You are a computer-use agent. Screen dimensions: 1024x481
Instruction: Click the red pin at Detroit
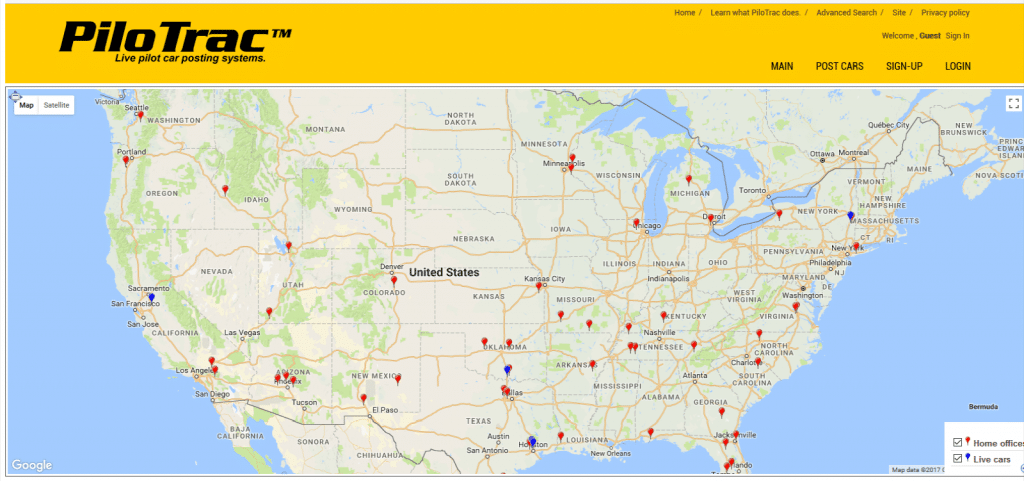coord(711,219)
